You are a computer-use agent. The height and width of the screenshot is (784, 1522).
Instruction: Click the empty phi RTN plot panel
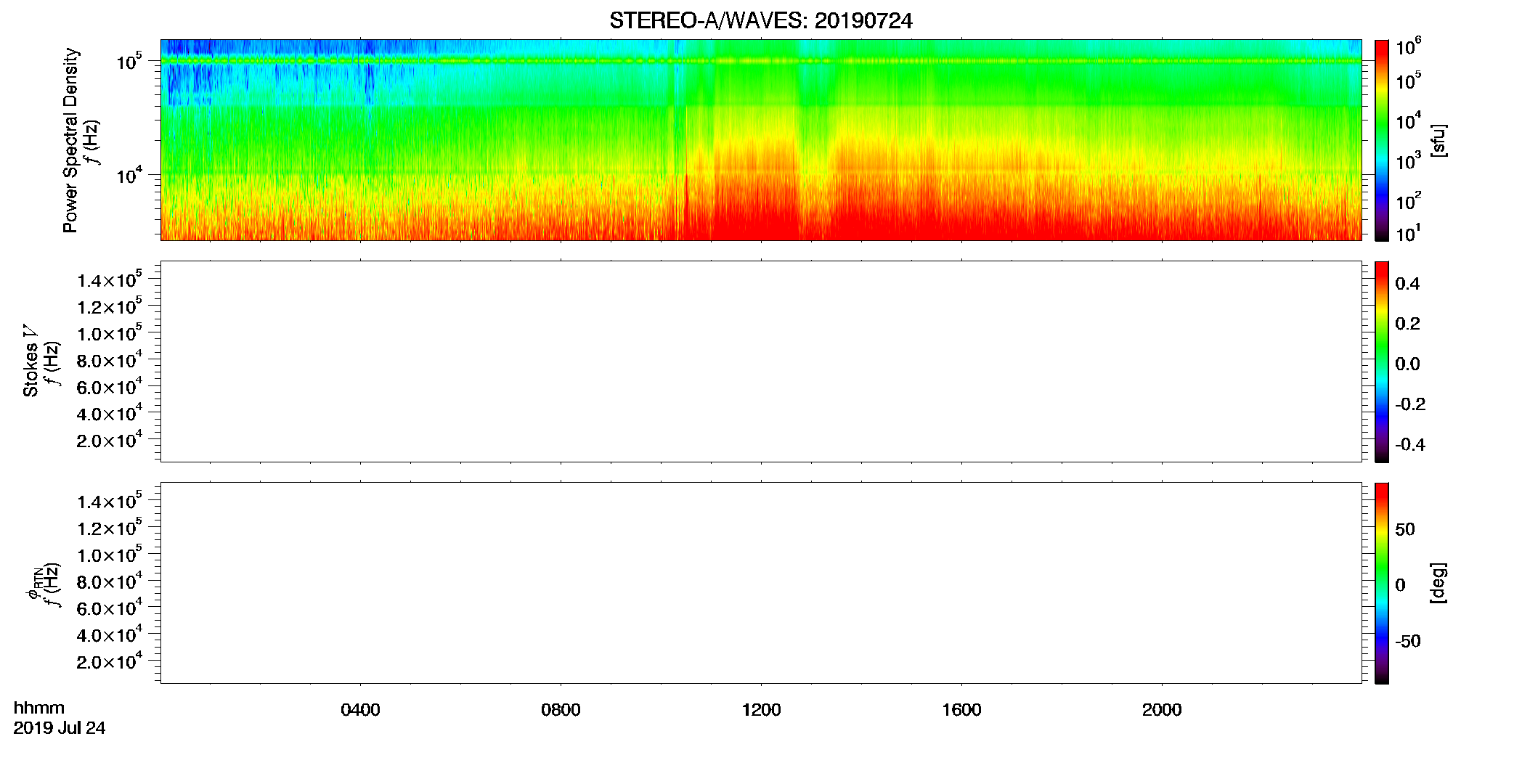click(761, 583)
